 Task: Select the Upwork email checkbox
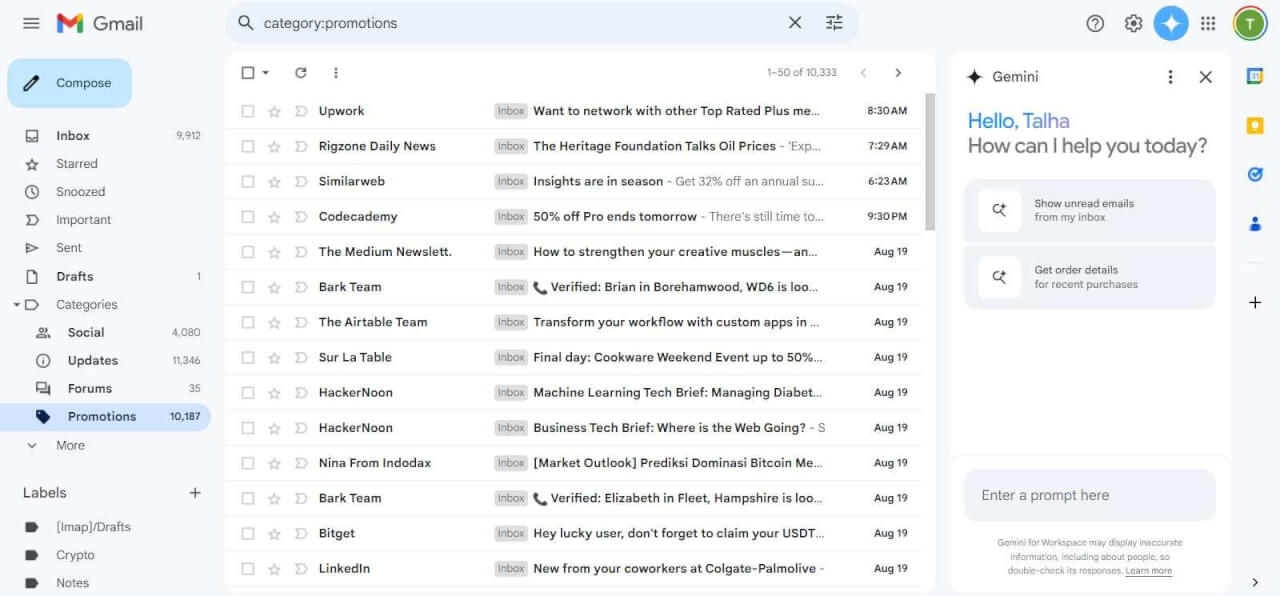(247, 111)
